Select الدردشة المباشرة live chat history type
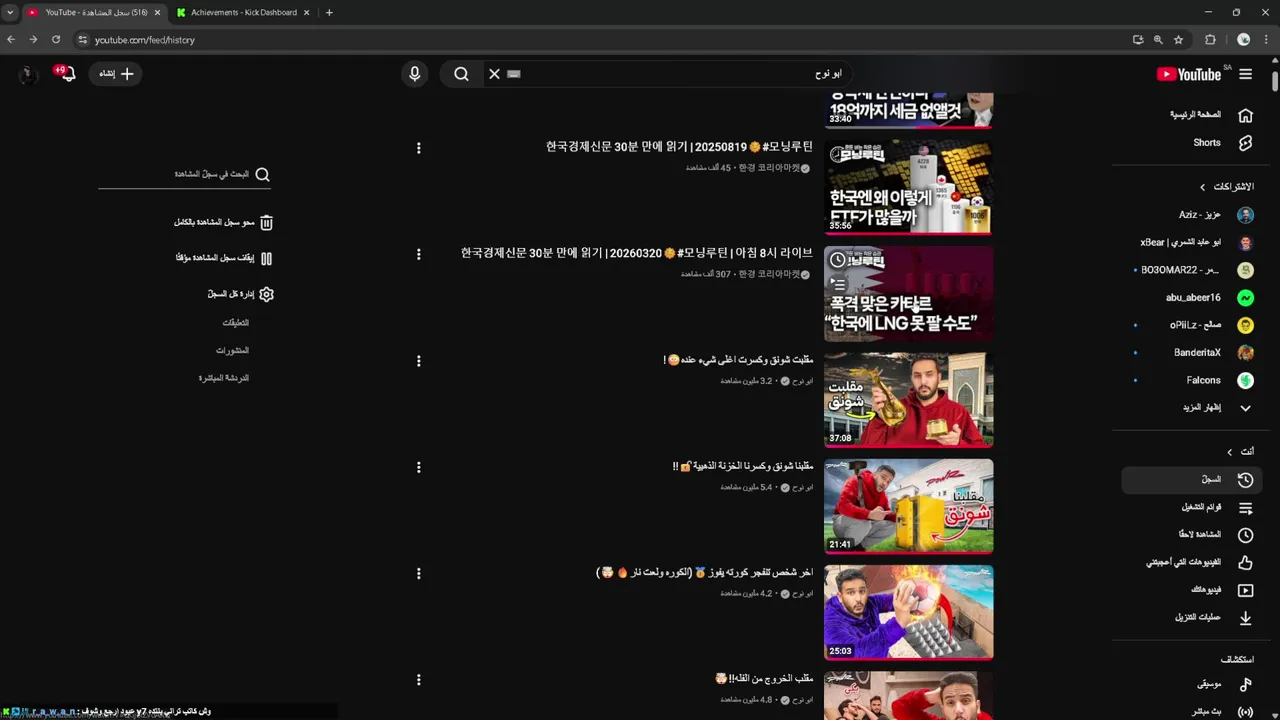Image resolution: width=1280 pixels, height=720 pixels. tap(224, 378)
